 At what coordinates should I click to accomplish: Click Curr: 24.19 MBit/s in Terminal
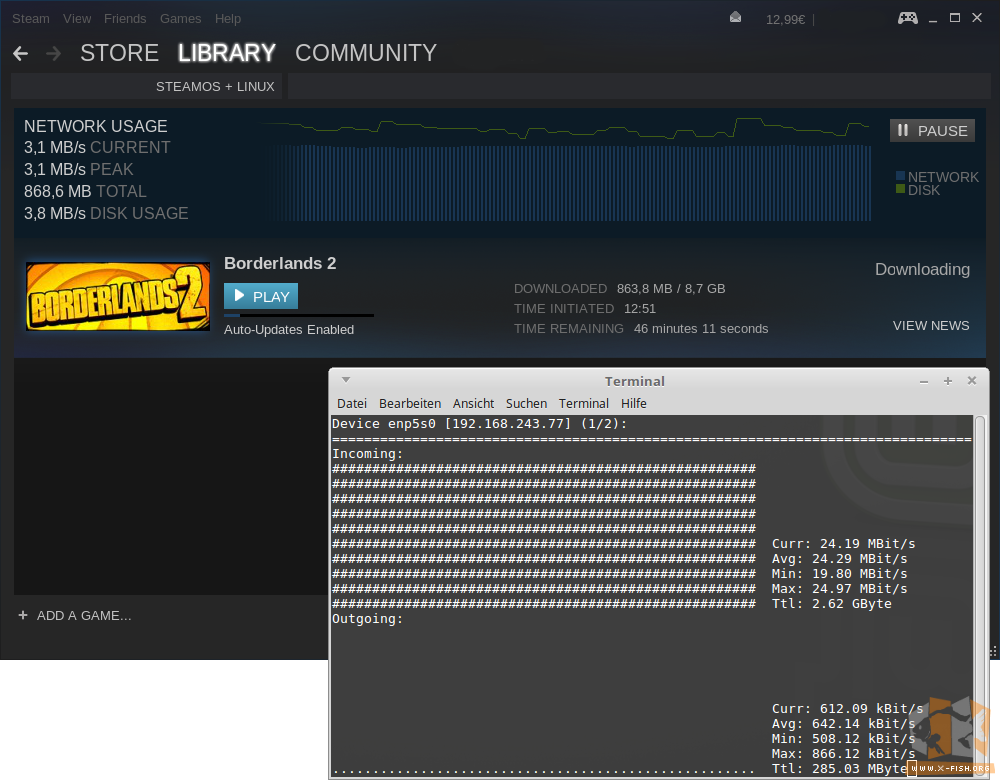(843, 544)
